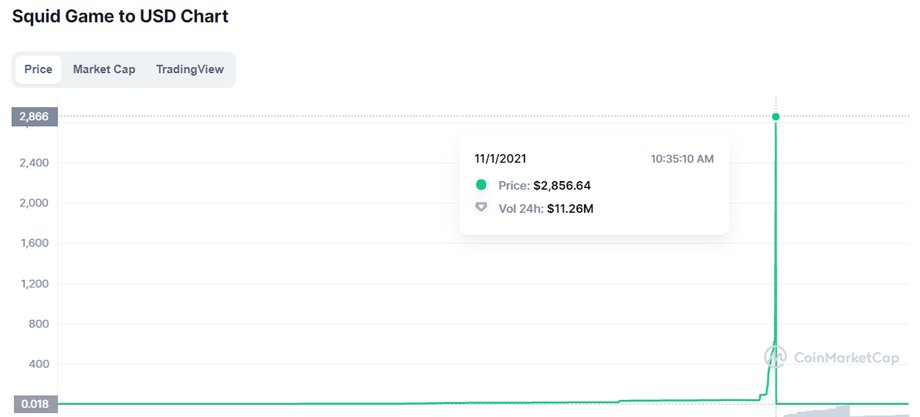
Task: Click the 0.018 min price label
Action: click(35, 404)
